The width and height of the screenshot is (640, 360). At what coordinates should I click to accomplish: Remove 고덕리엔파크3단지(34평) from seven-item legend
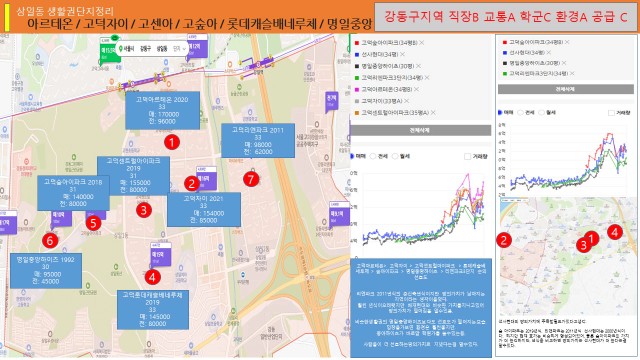coord(427,78)
